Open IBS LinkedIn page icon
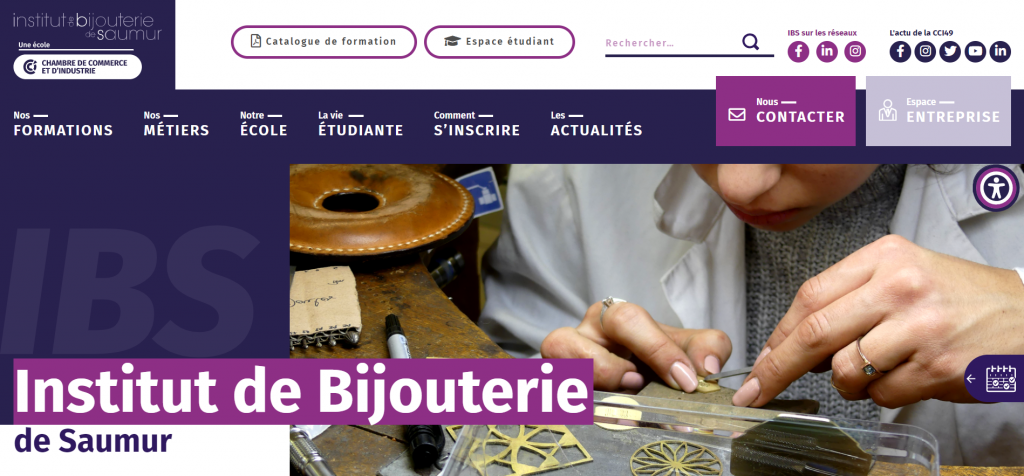The image size is (1024, 476). click(x=827, y=52)
